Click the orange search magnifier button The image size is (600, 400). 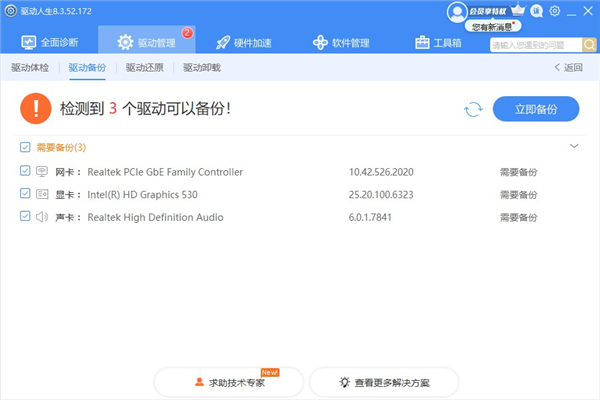pos(589,45)
